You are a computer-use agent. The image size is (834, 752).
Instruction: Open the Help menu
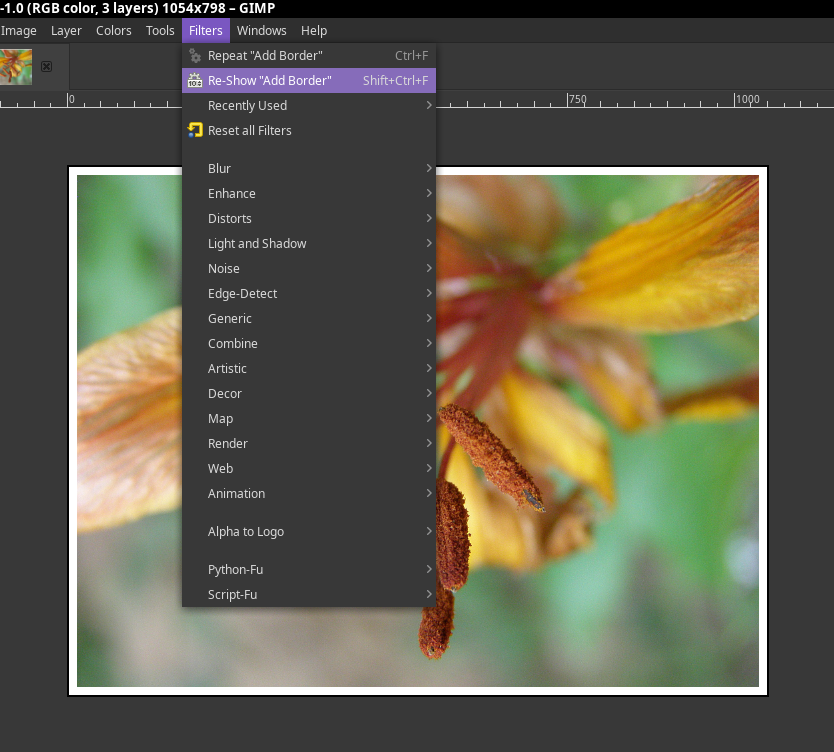coord(314,30)
